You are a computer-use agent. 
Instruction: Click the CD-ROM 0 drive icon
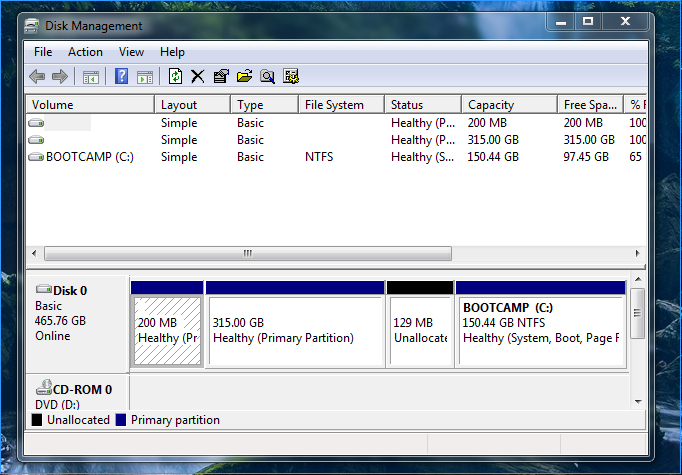[x=43, y=387]
